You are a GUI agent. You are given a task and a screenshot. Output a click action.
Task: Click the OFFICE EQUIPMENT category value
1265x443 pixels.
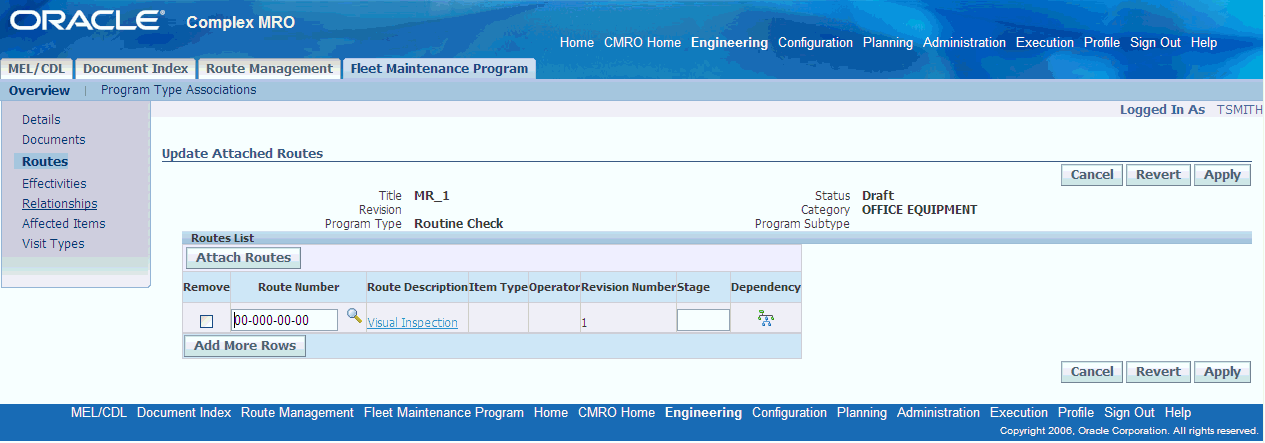click(919, 210)
